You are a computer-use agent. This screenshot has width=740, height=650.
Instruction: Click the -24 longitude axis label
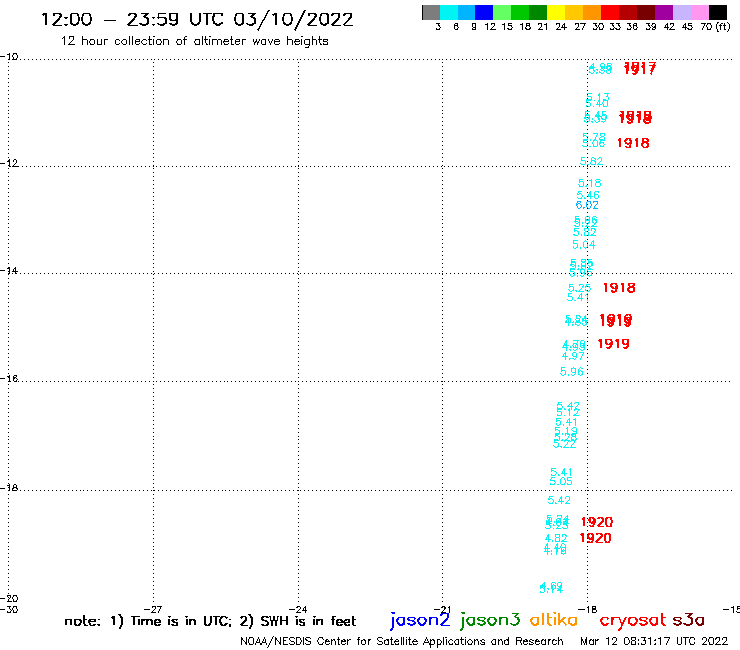point(298,610)
